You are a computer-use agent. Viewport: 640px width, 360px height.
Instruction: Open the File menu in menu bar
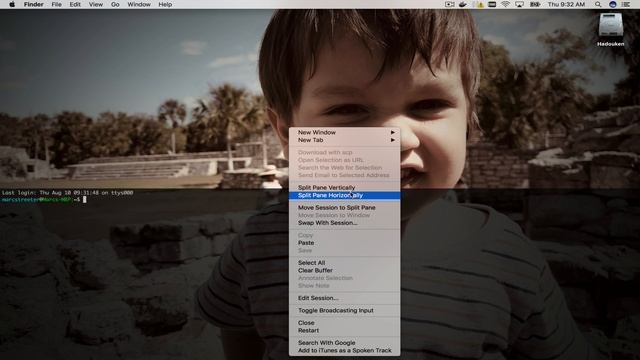56,4
